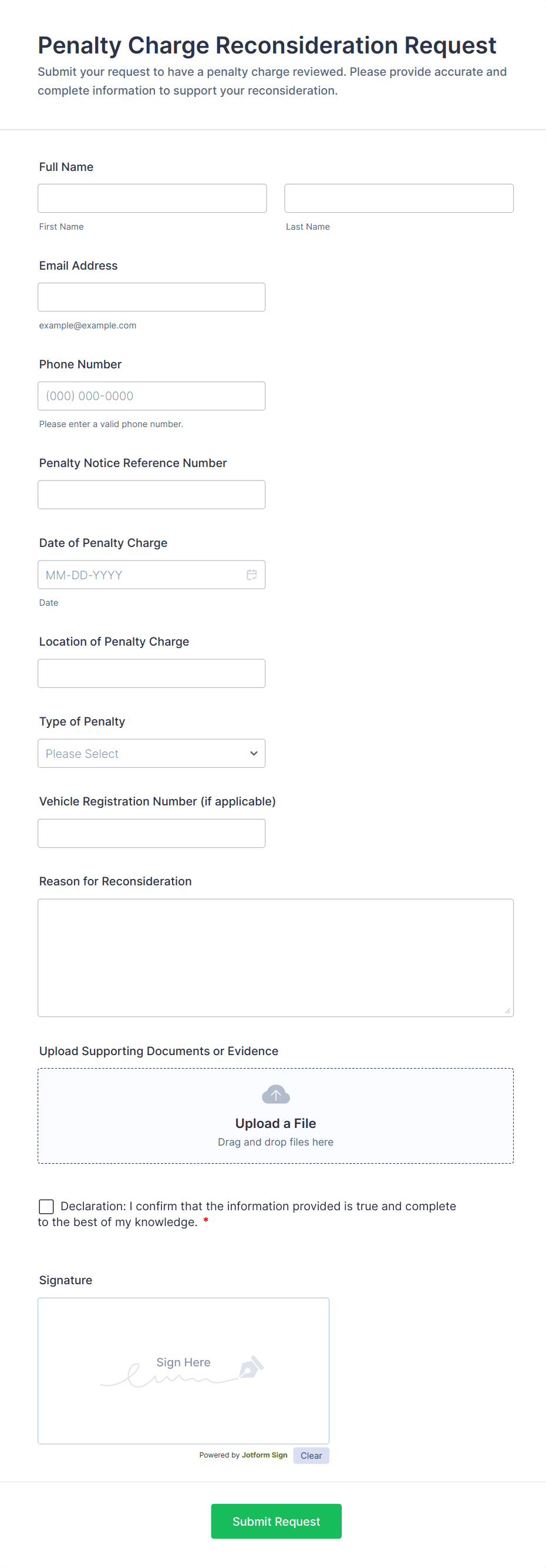Click the Email Address field
Image resolution: width=546 pixels, height=1568 pixels.
(x=151, y=297)
